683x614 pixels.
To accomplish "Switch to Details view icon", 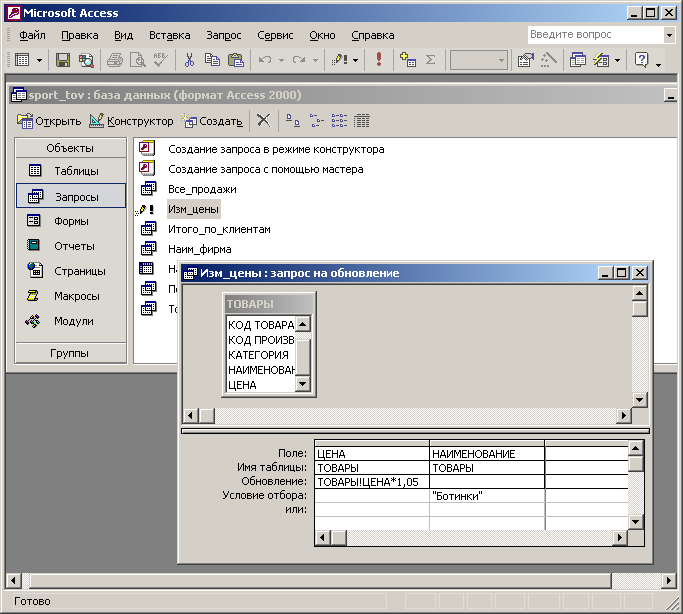I will [x=362, y=121].
